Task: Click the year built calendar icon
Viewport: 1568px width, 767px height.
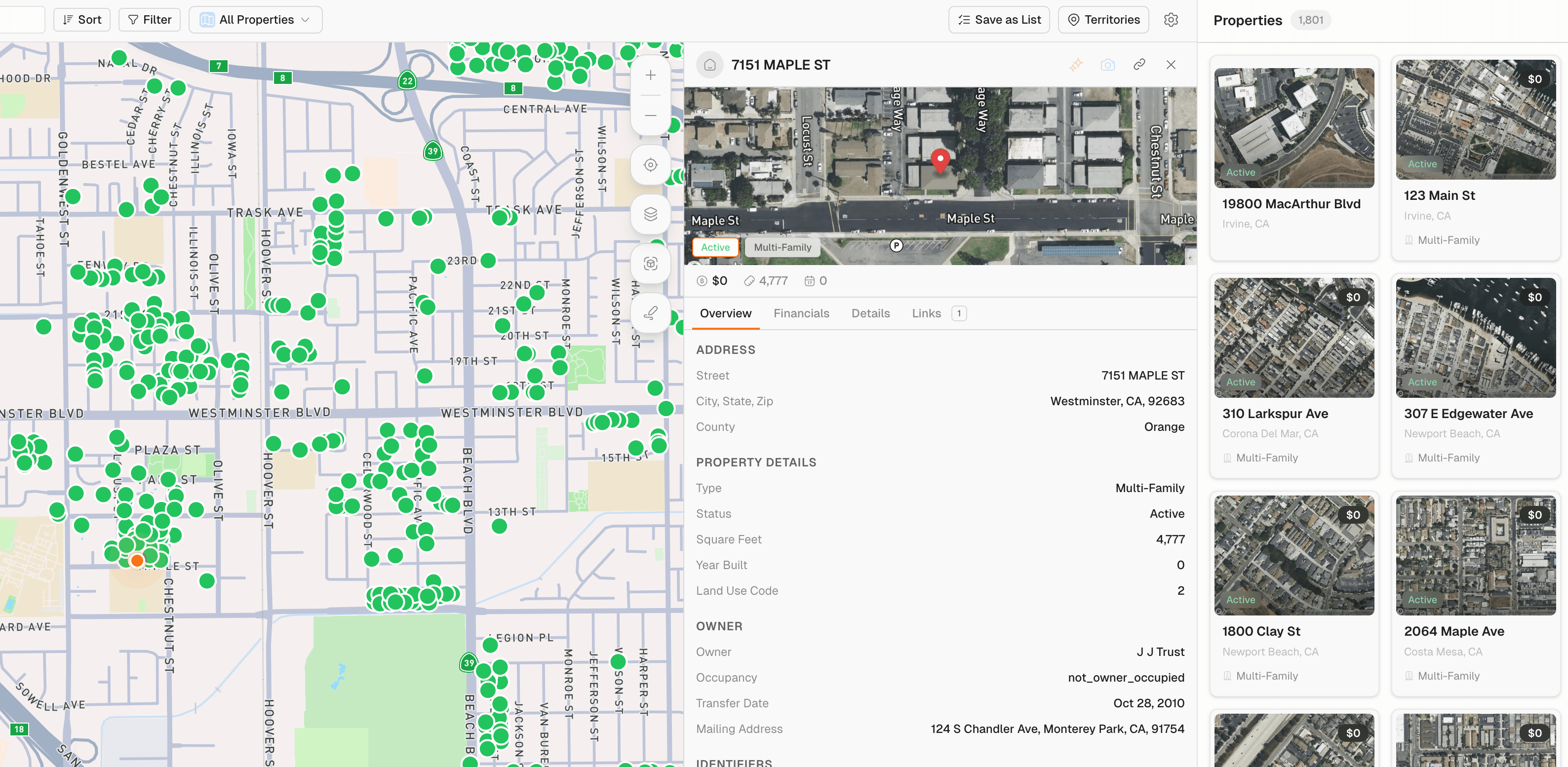Action: pos(809,281)
